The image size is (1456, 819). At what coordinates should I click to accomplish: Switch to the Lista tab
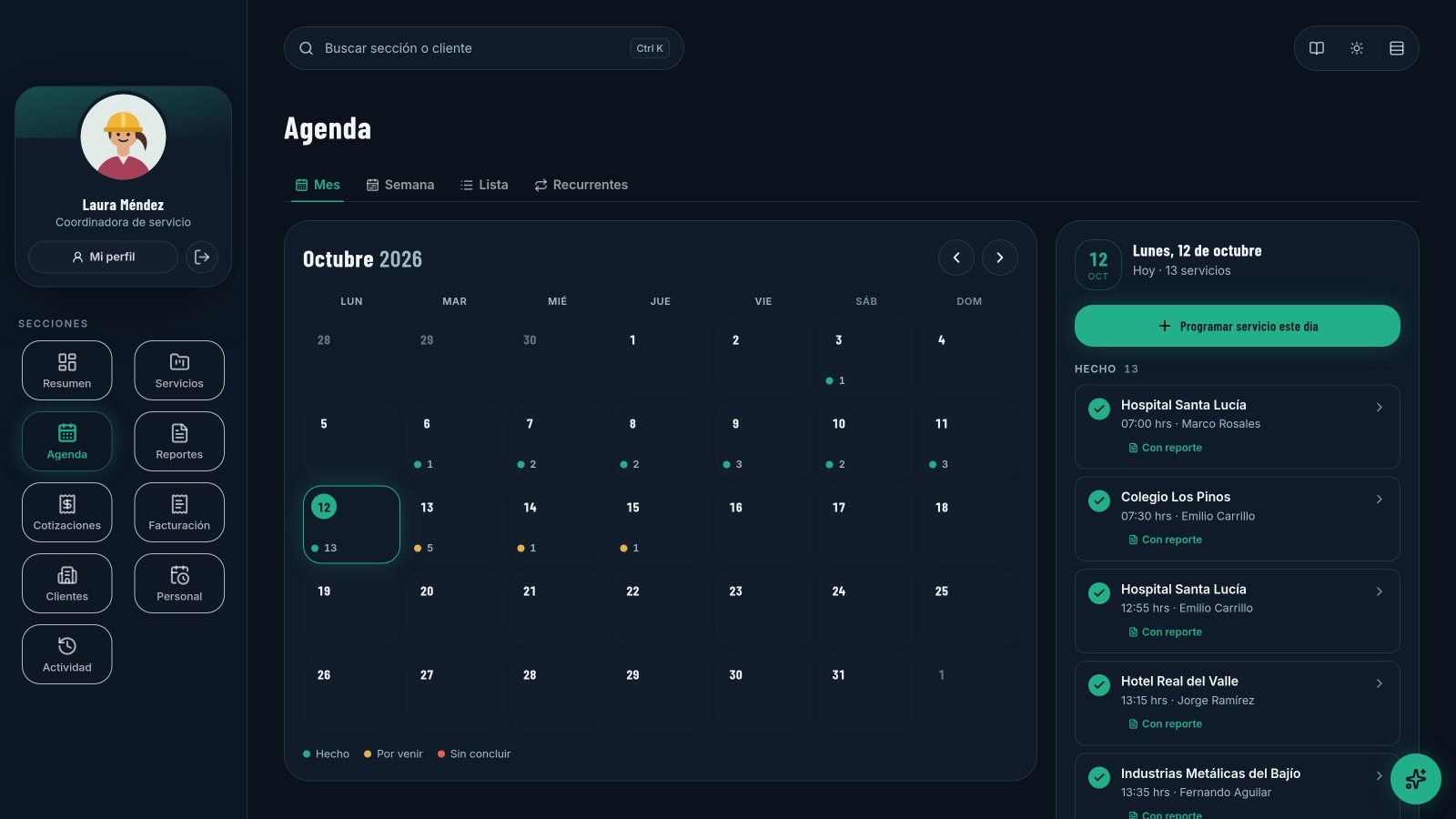pyautogui.click(x=484, y=185)
